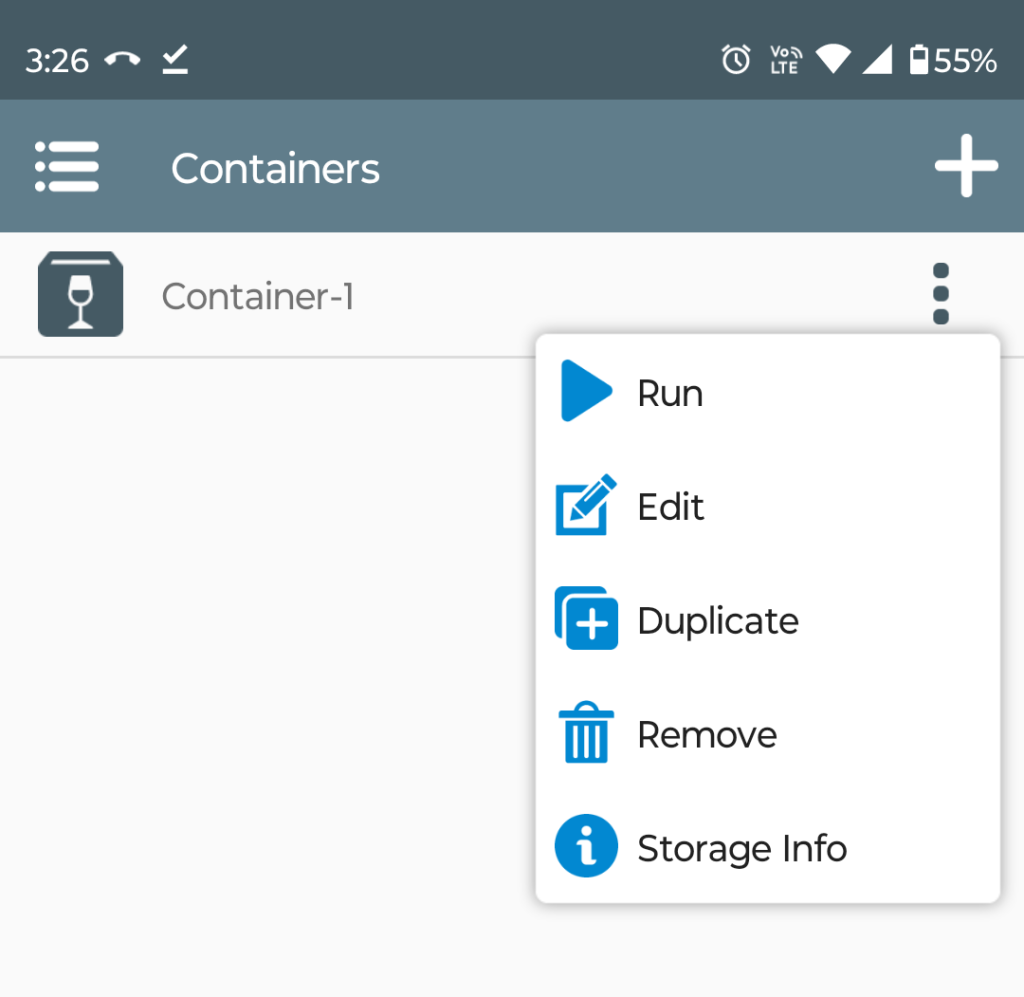1024x997 pixels.
Task: Click the Duplicate copy icon
Action: pos(586,619)
